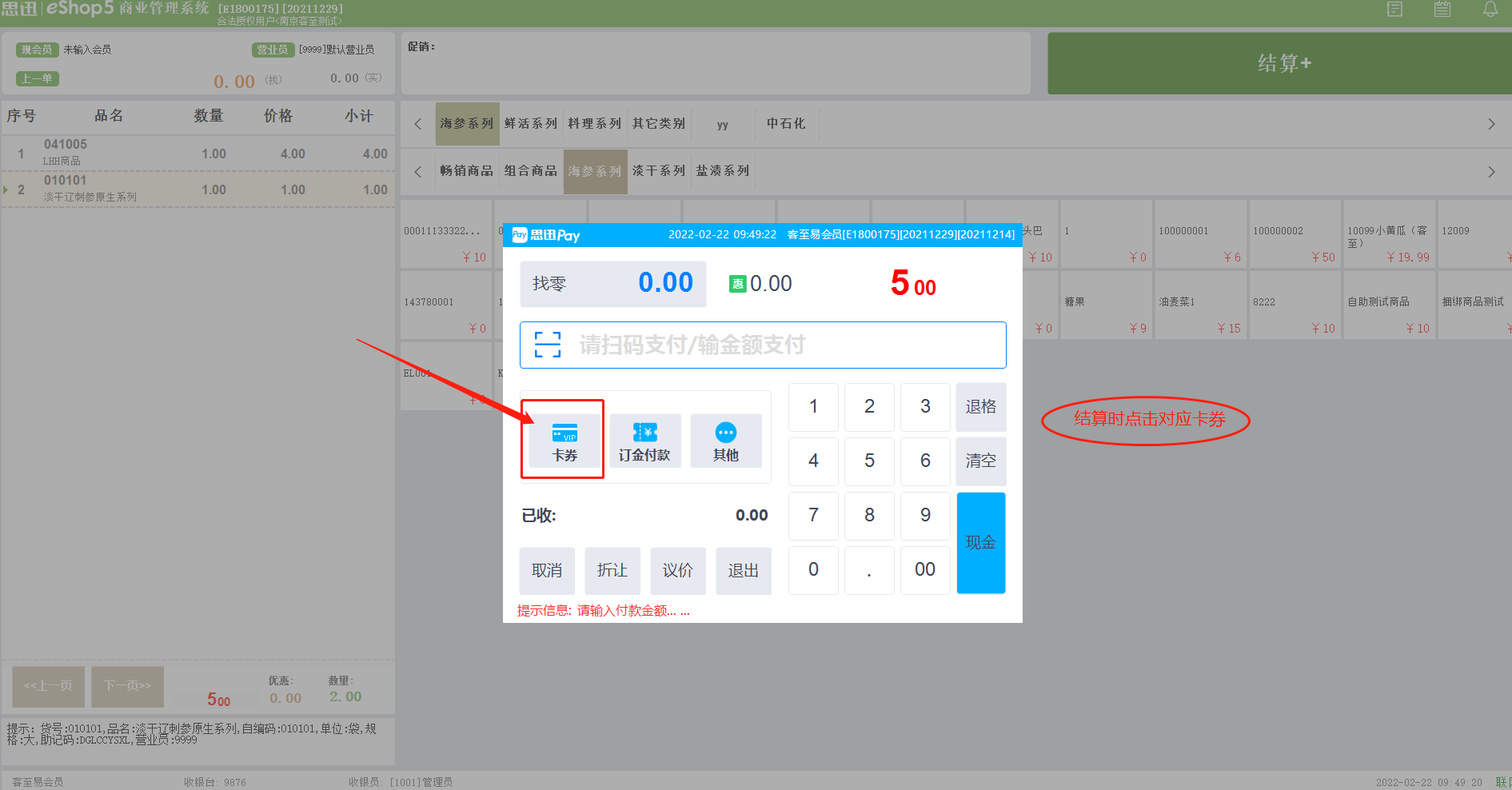Switch to the 料理系列 category tab

pyautogui.click(x=595, y=124)
